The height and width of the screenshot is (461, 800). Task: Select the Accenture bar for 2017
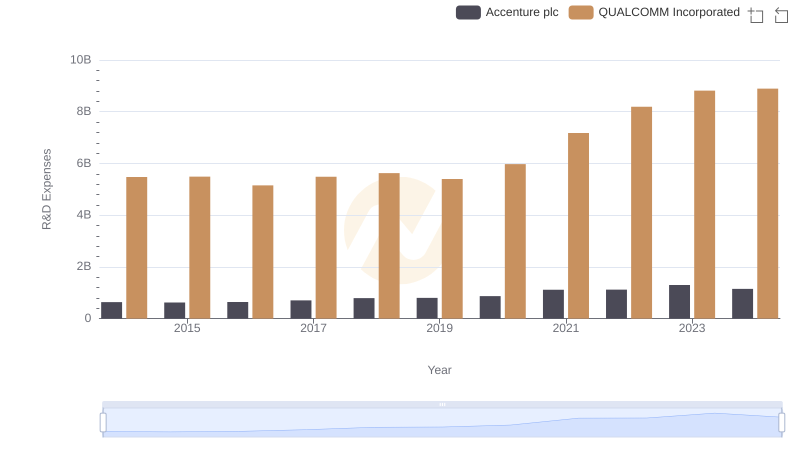click(x=301, y=310)
